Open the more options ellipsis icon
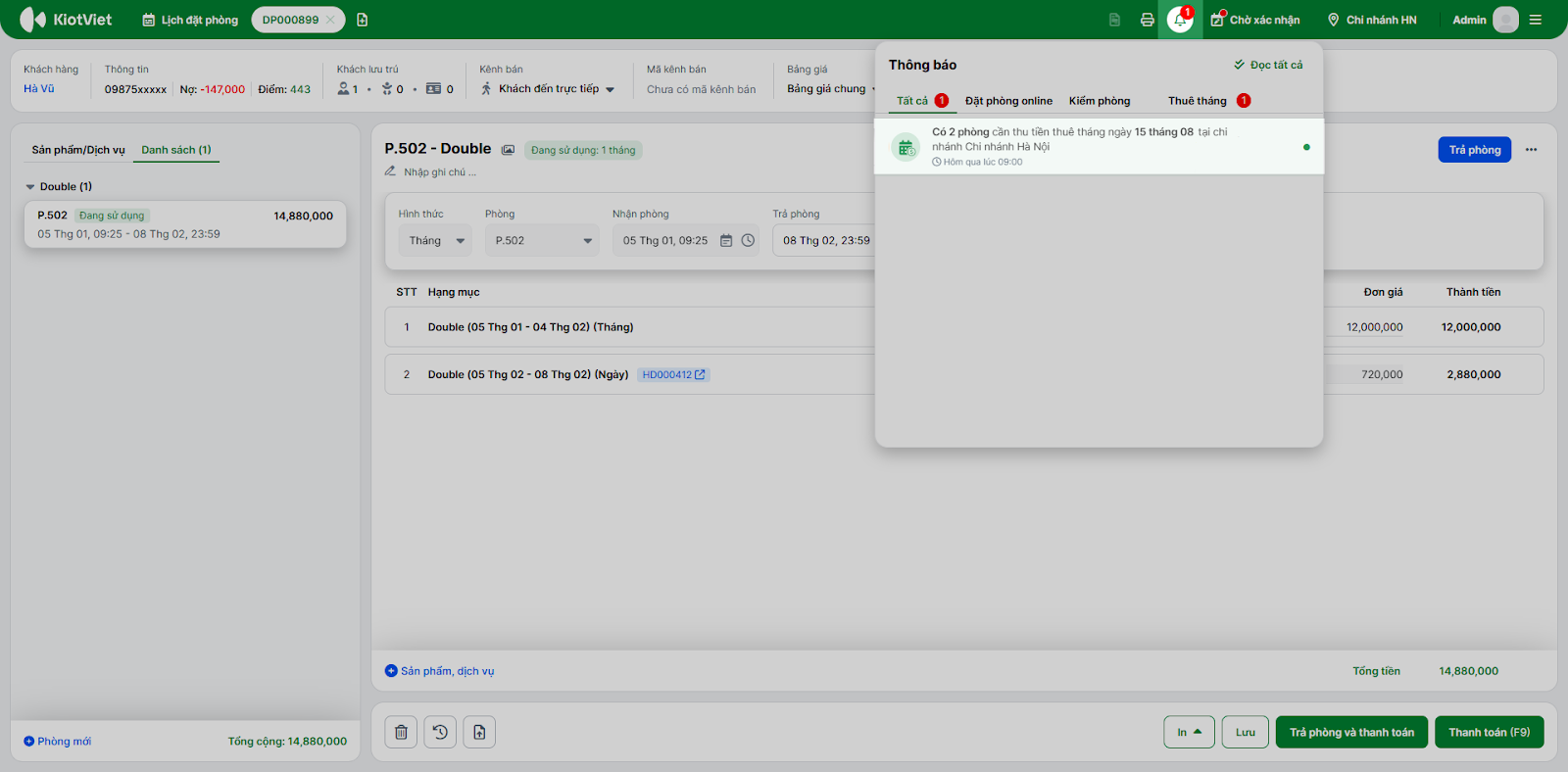1568x772 pixels. pos(1531,150)
